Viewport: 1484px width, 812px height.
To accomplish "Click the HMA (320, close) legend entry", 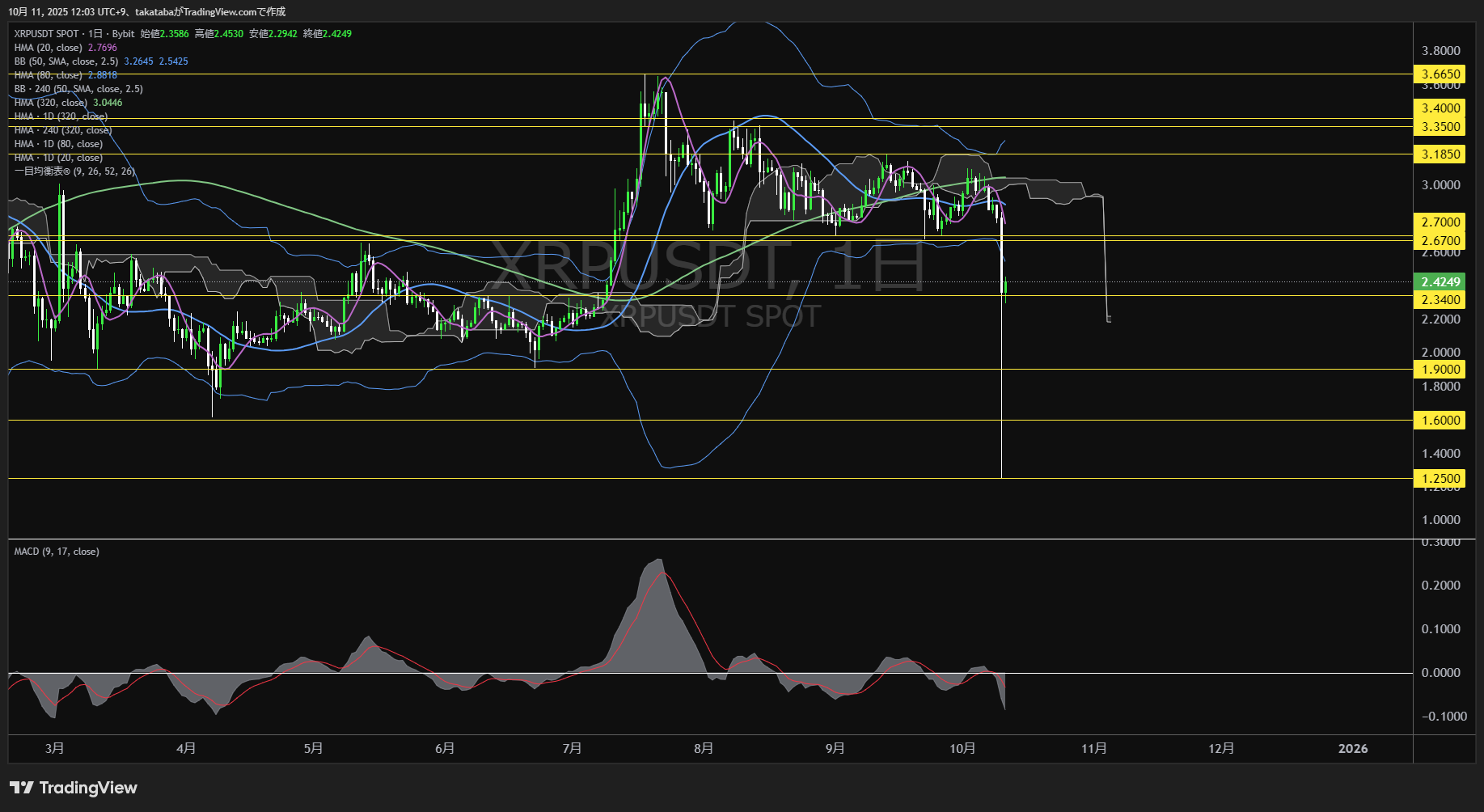I will [51, 103].
